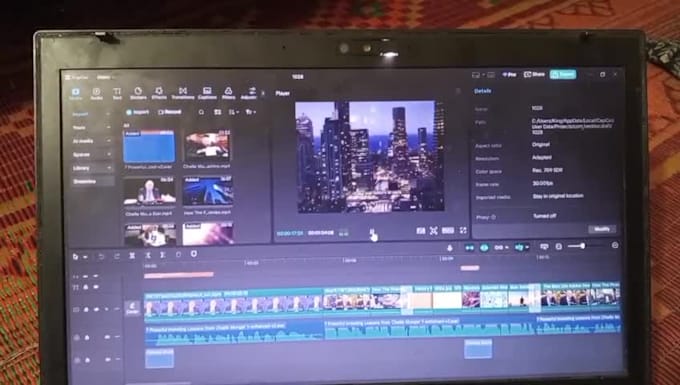Click the Record button
Screen dimensions: 680x385
[169, 112]
